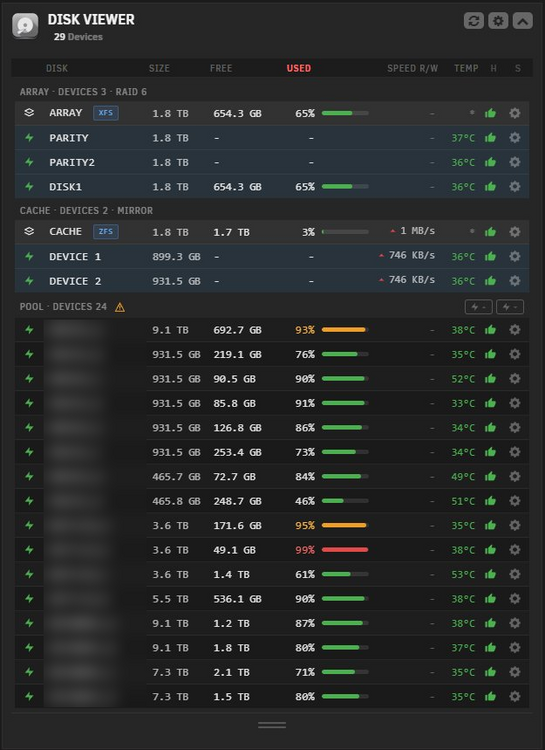Open gear settings for DEVICE 2
This screenshot has height=750, width=545.
[x=515, y=281]
